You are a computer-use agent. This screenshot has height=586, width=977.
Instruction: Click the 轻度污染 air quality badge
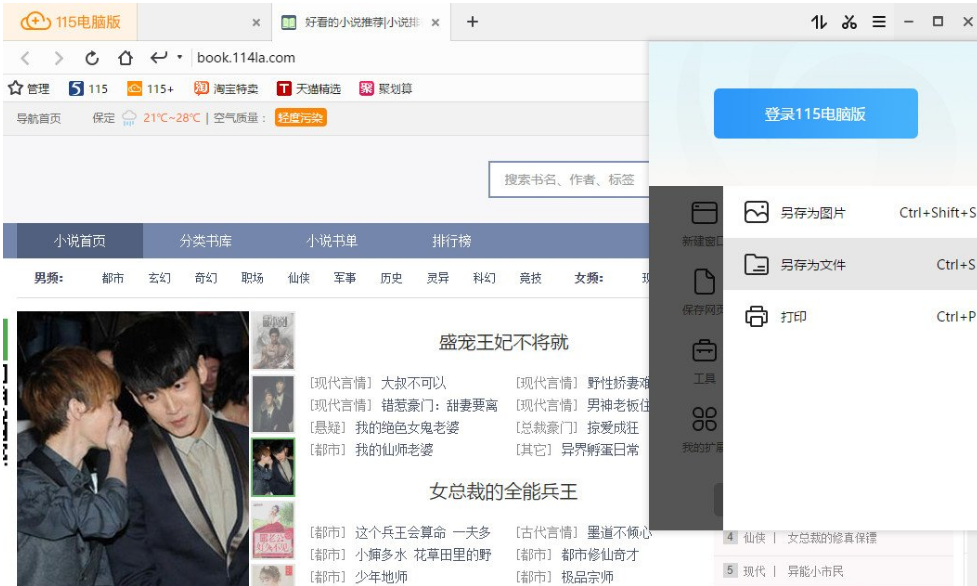(301, 118)
